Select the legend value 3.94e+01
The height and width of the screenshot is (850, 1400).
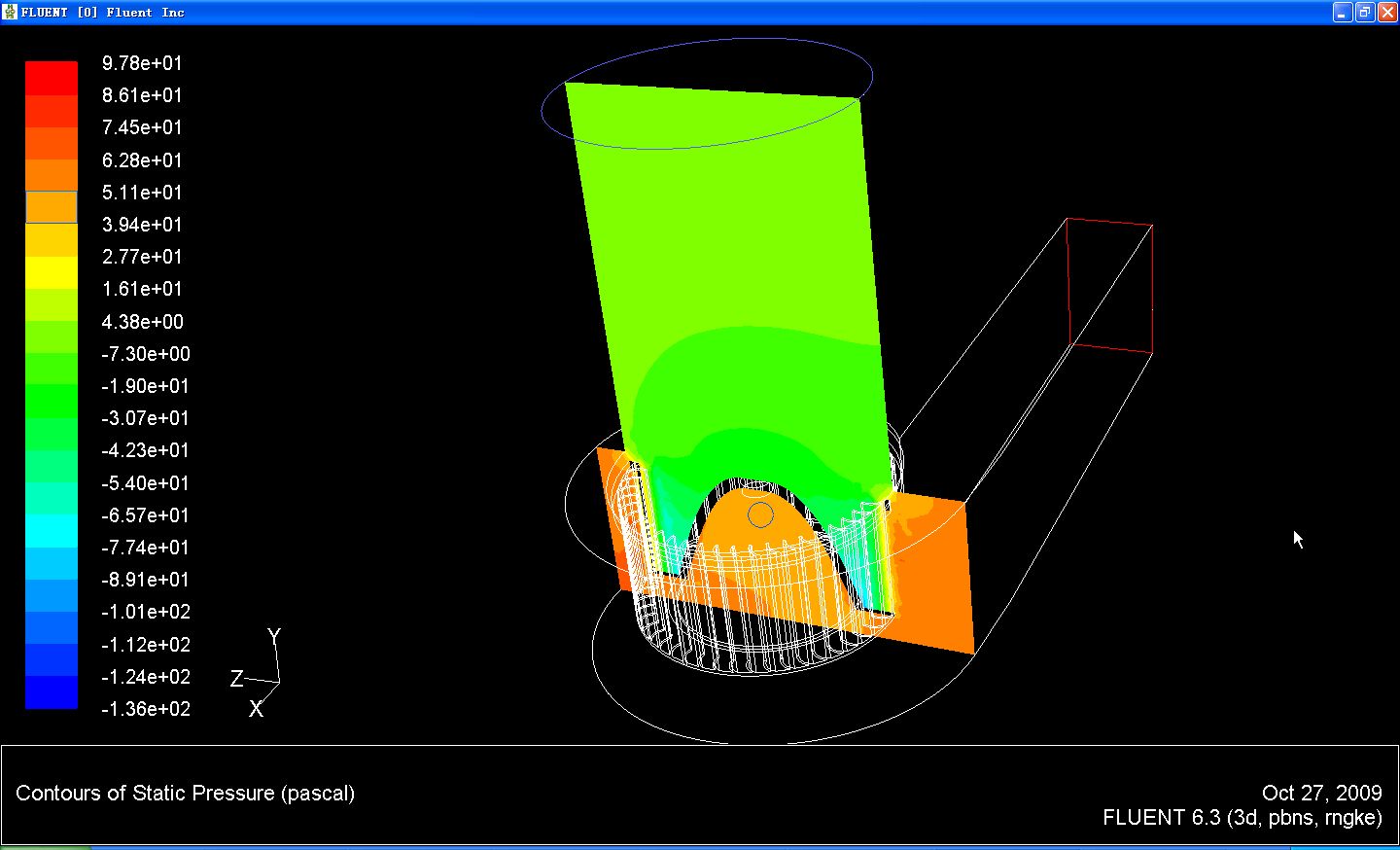pyautogui.click(x=142, y=225)
